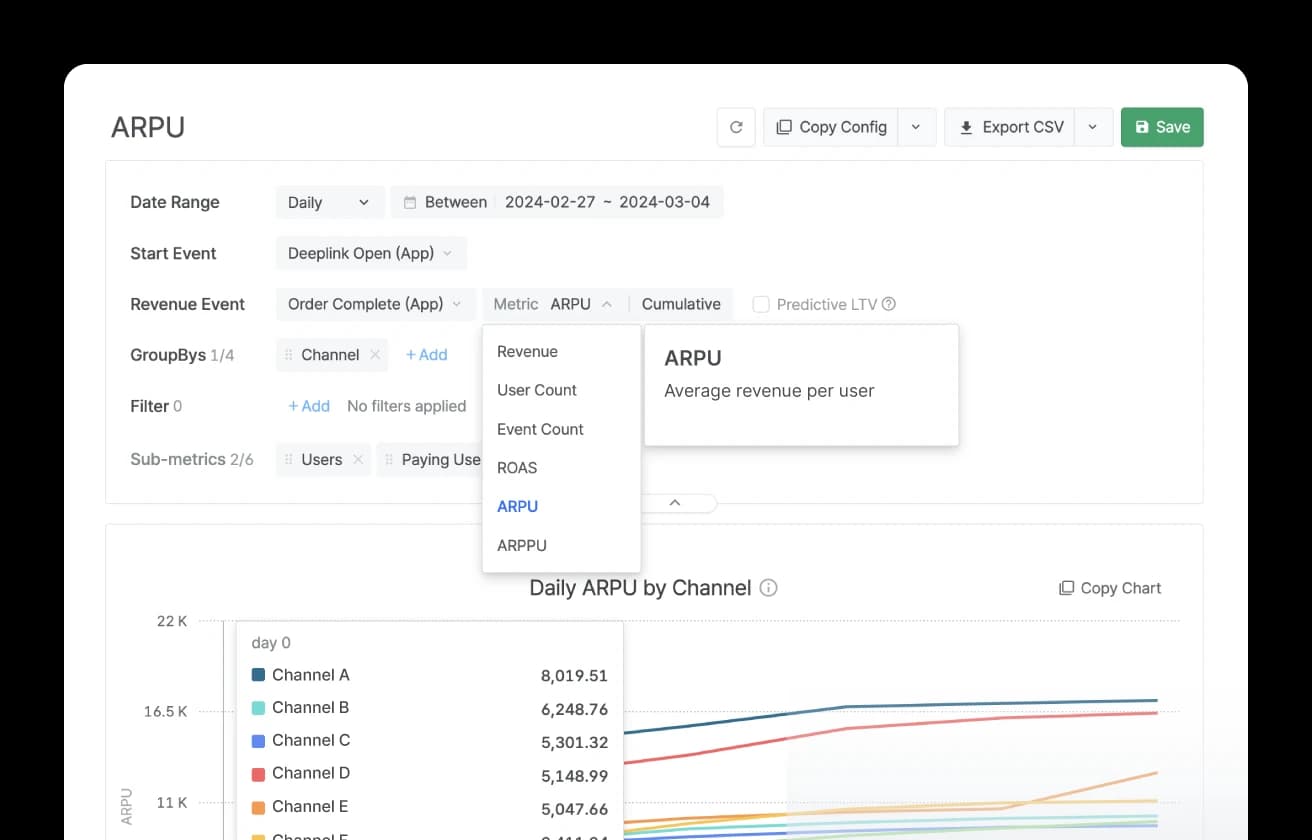
Task: Click the Save button's disk icon
Action: 1143,127
